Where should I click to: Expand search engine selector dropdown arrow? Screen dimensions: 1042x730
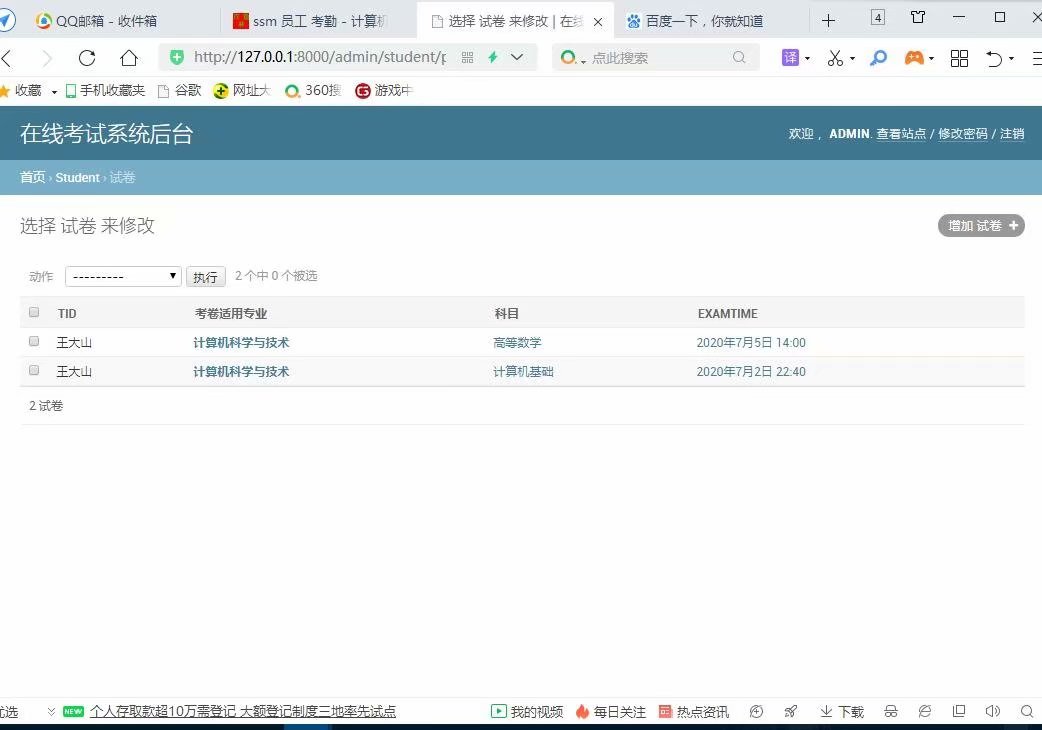tap(583, 61)
